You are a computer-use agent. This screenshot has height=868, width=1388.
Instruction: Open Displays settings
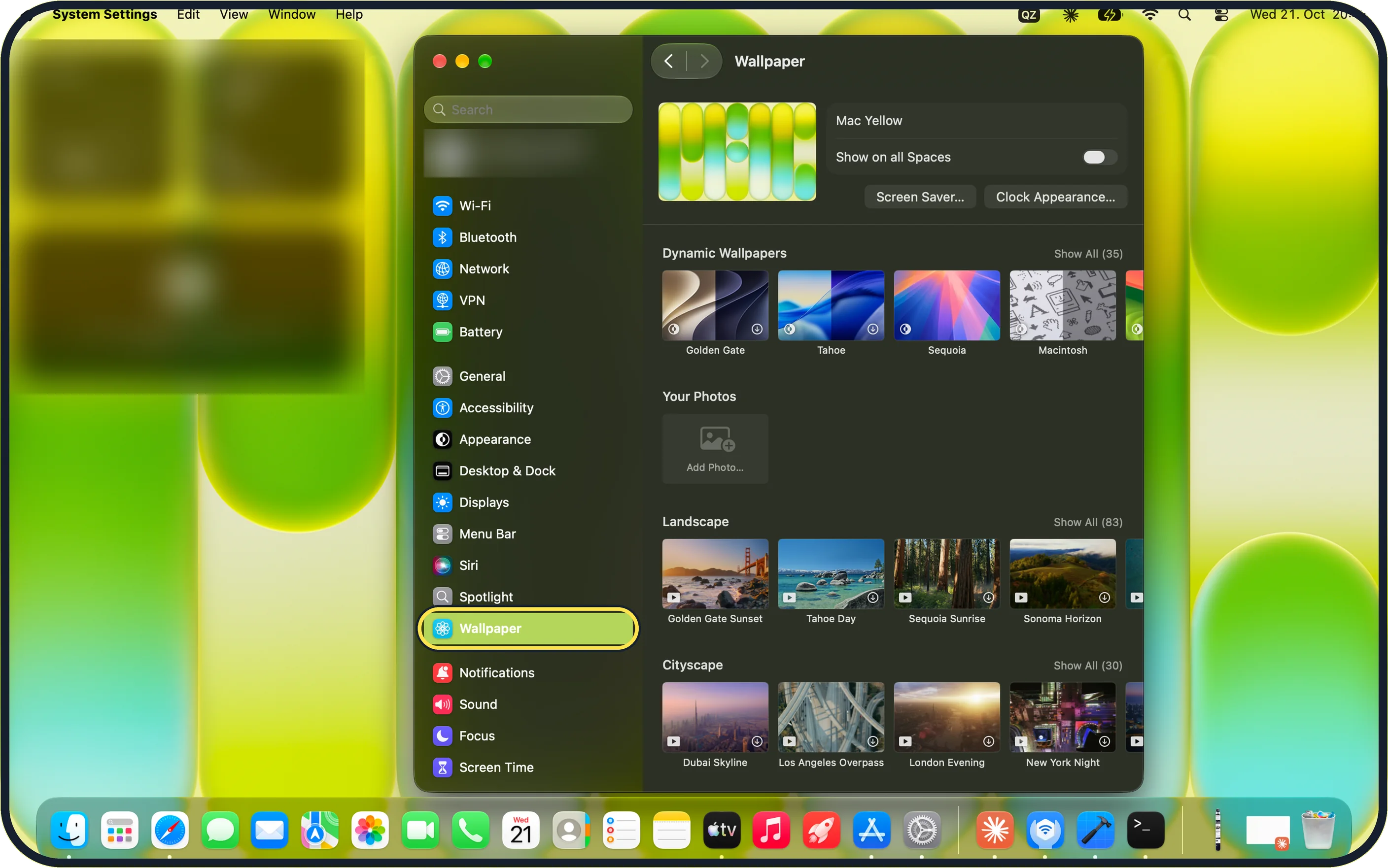coord(528,502)
